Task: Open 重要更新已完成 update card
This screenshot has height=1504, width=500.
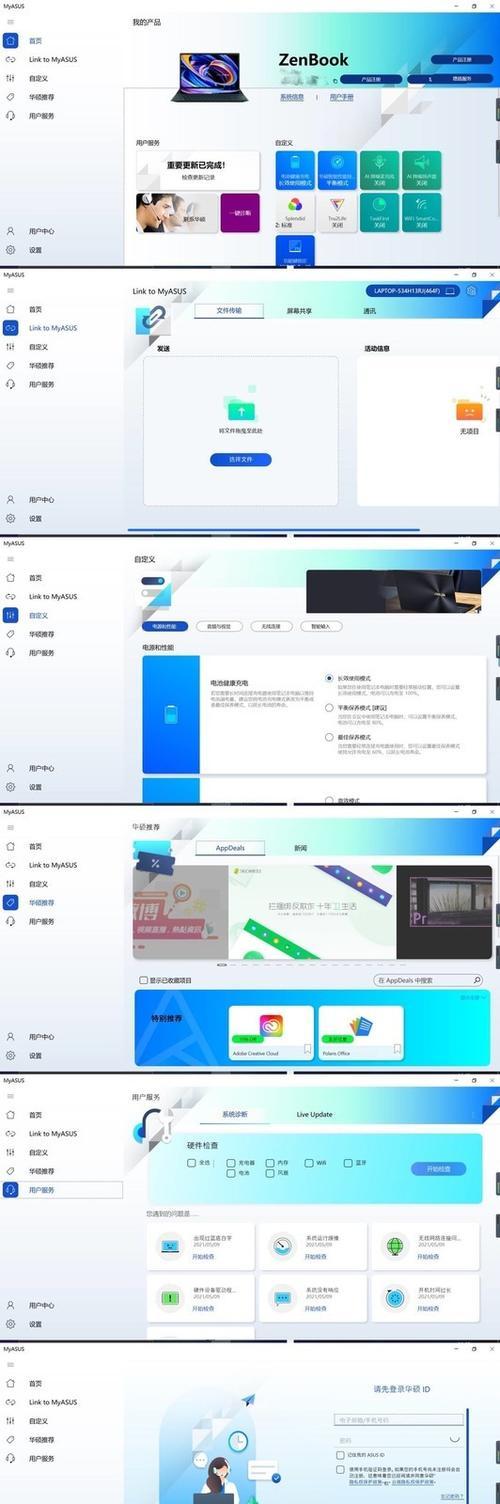Action: [198, 170]
